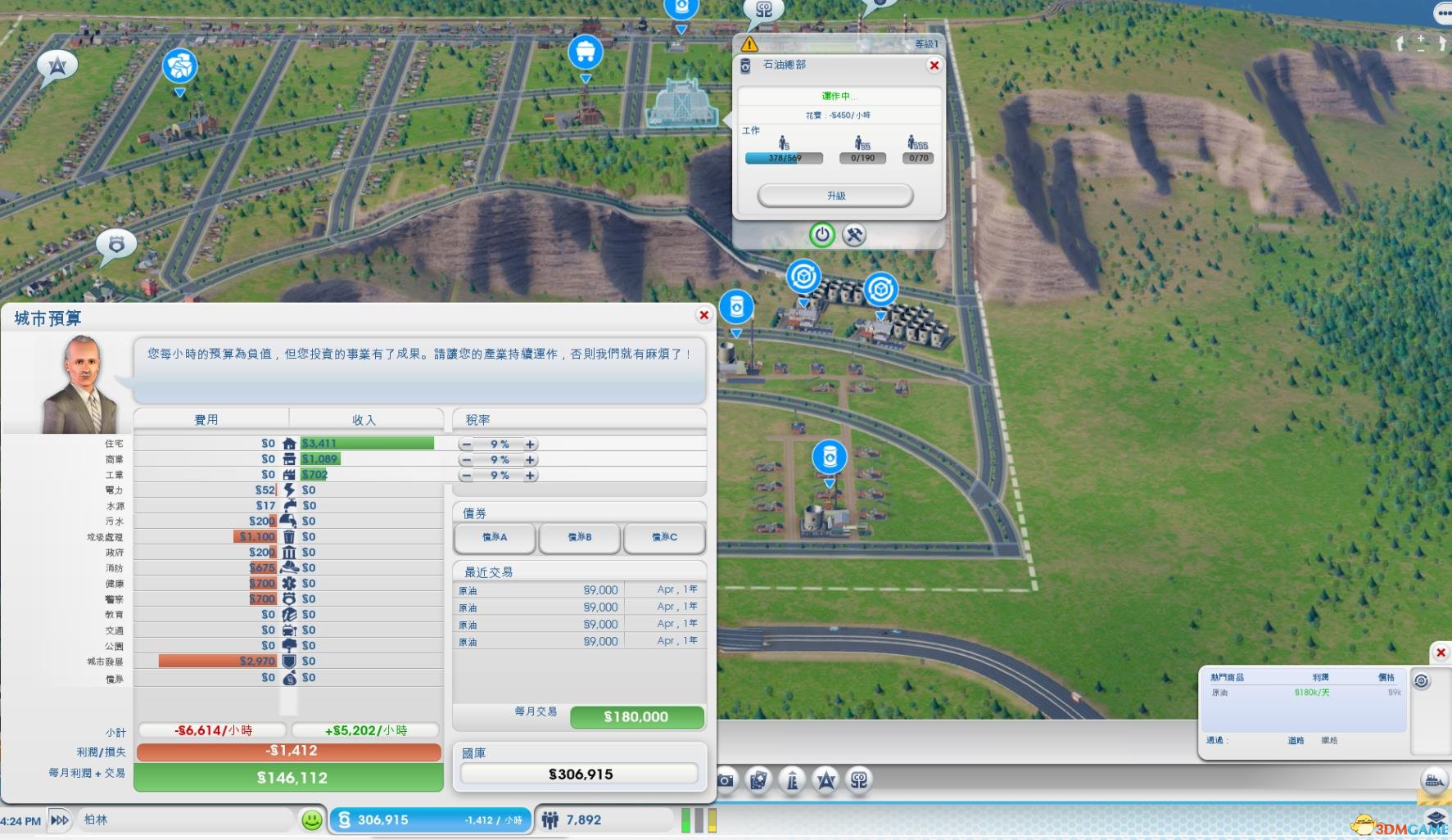Click the +$5,202 hourly income subtotal
This screenshot has width=1452, height=840.
366,730
